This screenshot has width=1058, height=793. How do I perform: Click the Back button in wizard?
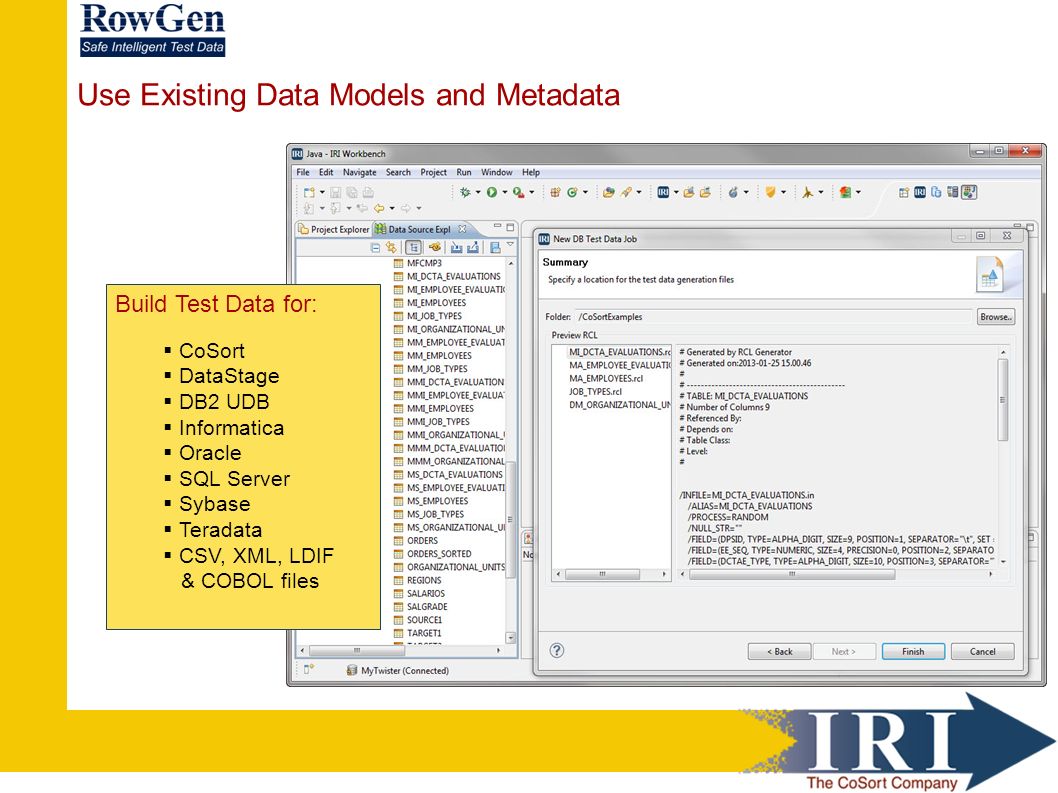point(779,651)
